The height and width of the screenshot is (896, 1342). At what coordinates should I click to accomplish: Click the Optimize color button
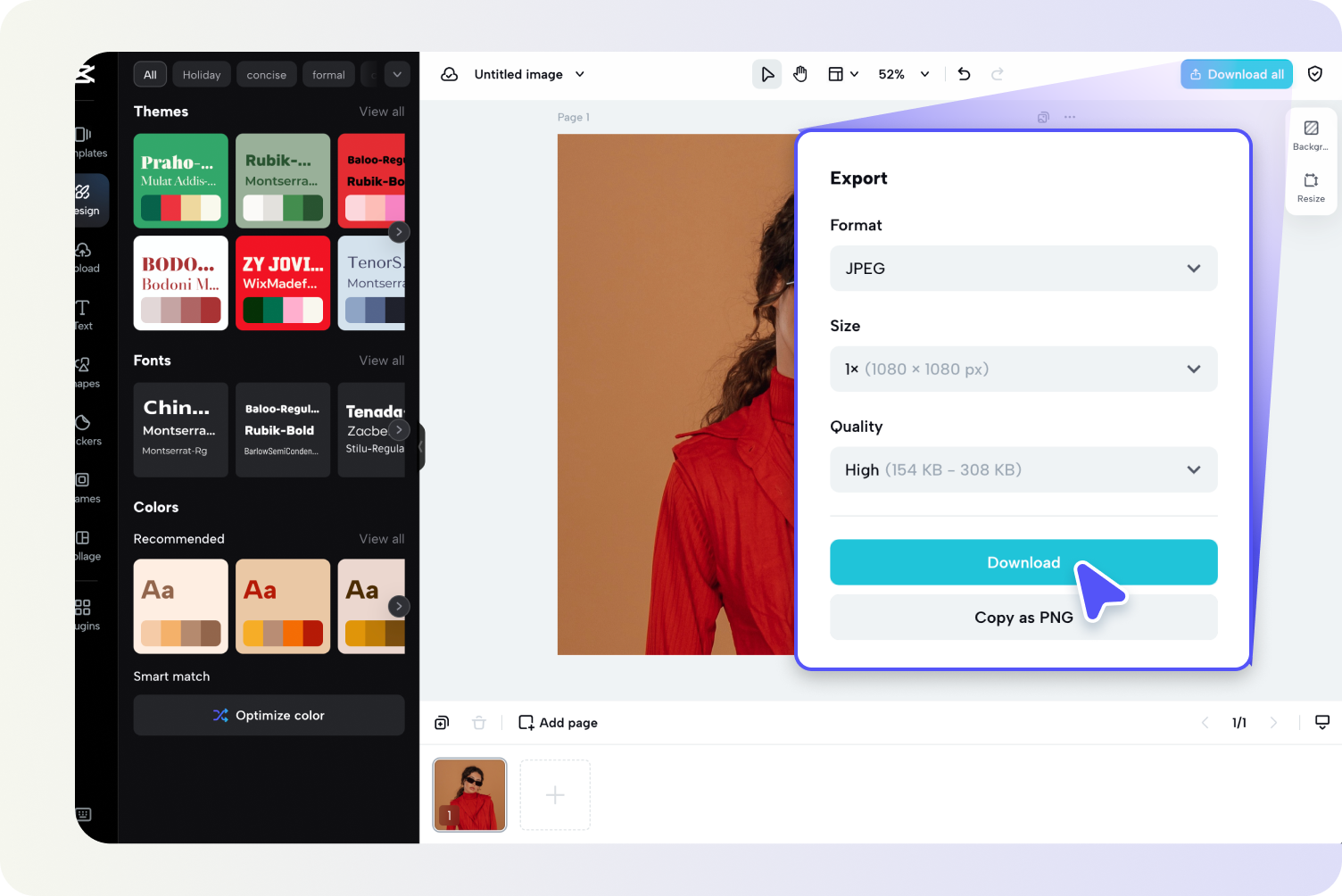[269, 715]
